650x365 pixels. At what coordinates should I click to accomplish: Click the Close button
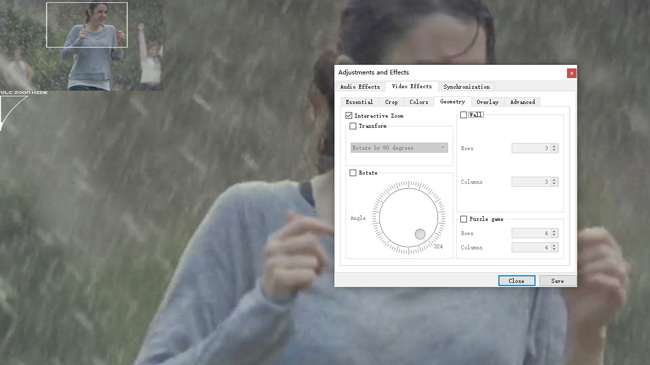click(x=517, y=281)
